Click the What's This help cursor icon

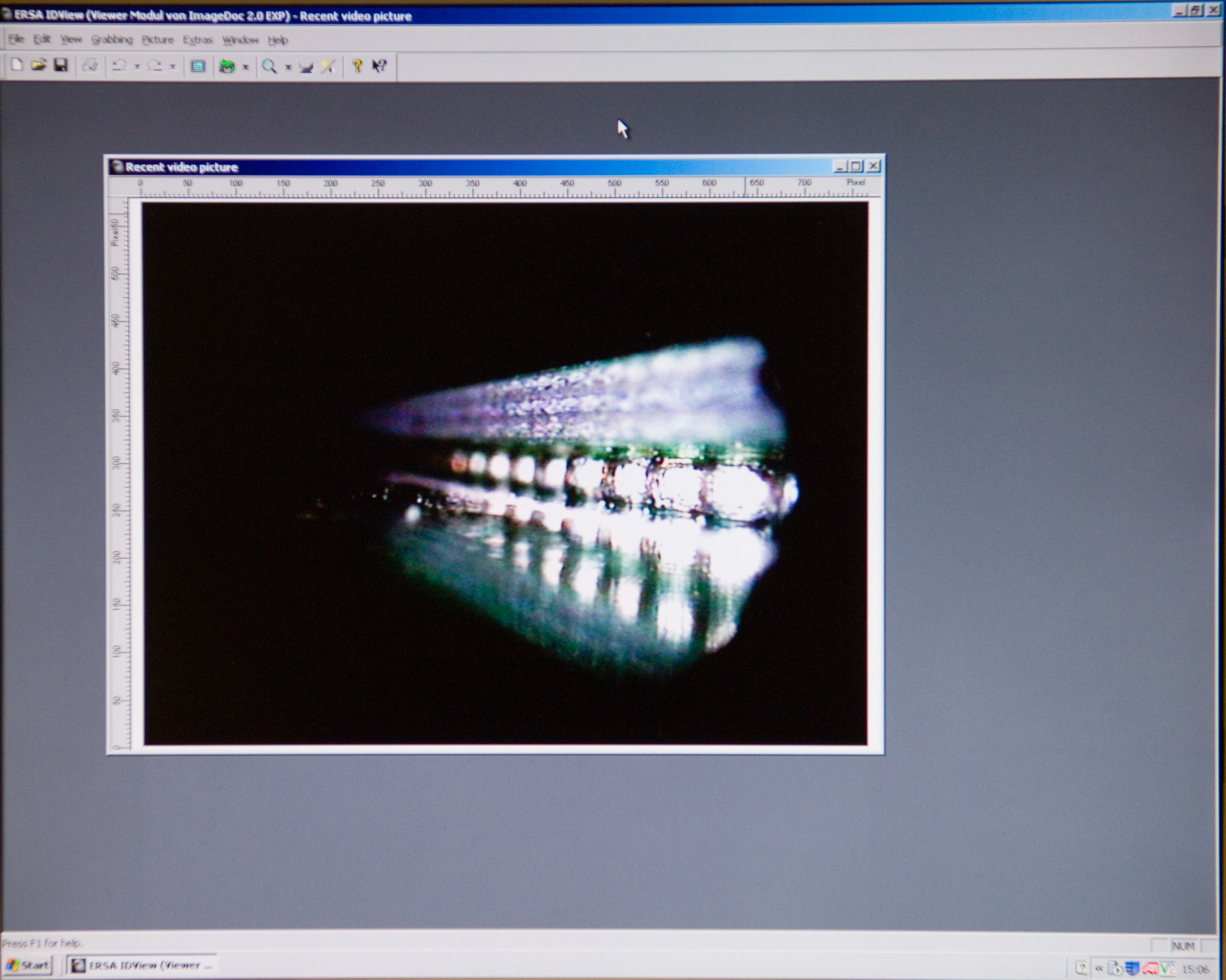click(x=379, y=66)
